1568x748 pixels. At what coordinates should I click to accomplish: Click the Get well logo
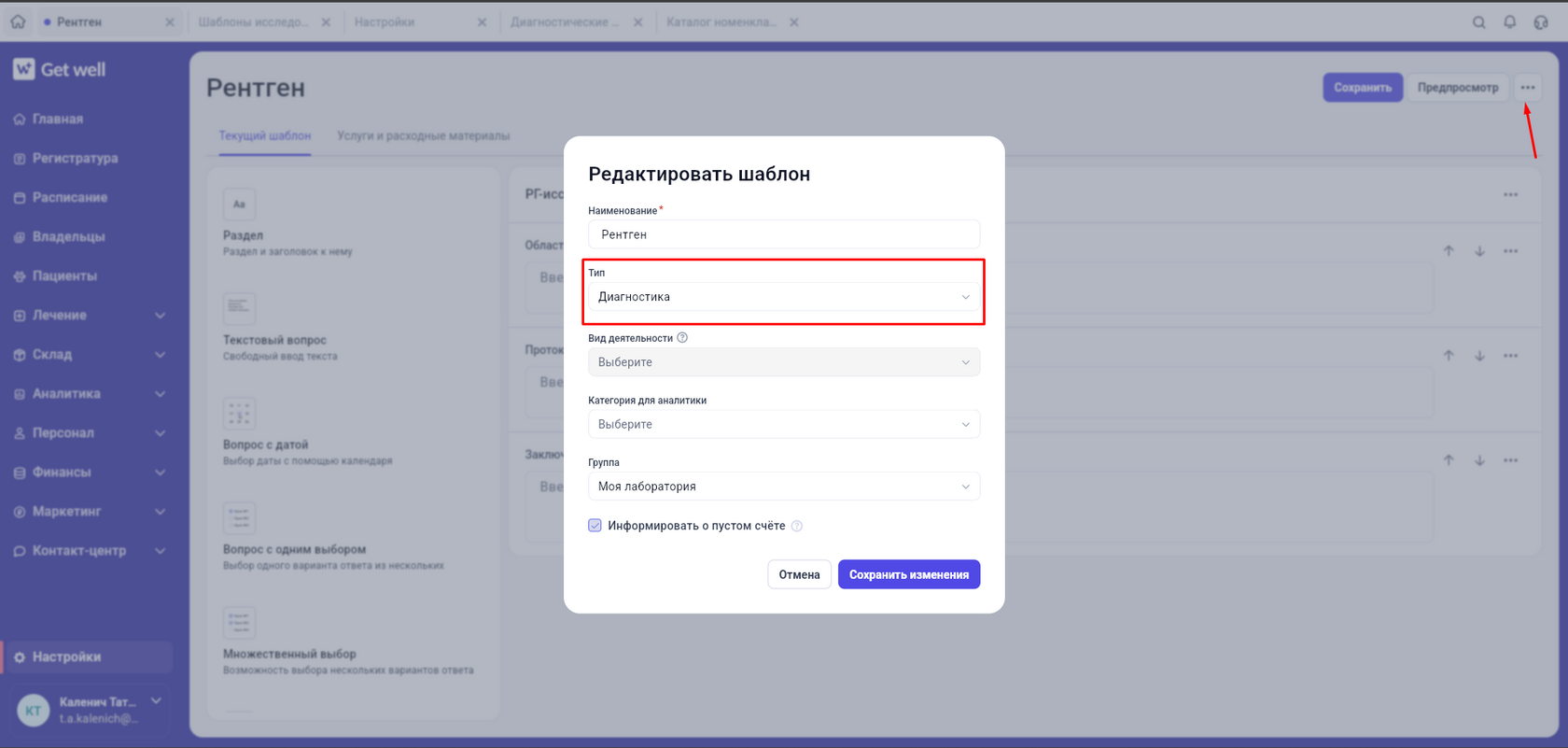point(60,69)
